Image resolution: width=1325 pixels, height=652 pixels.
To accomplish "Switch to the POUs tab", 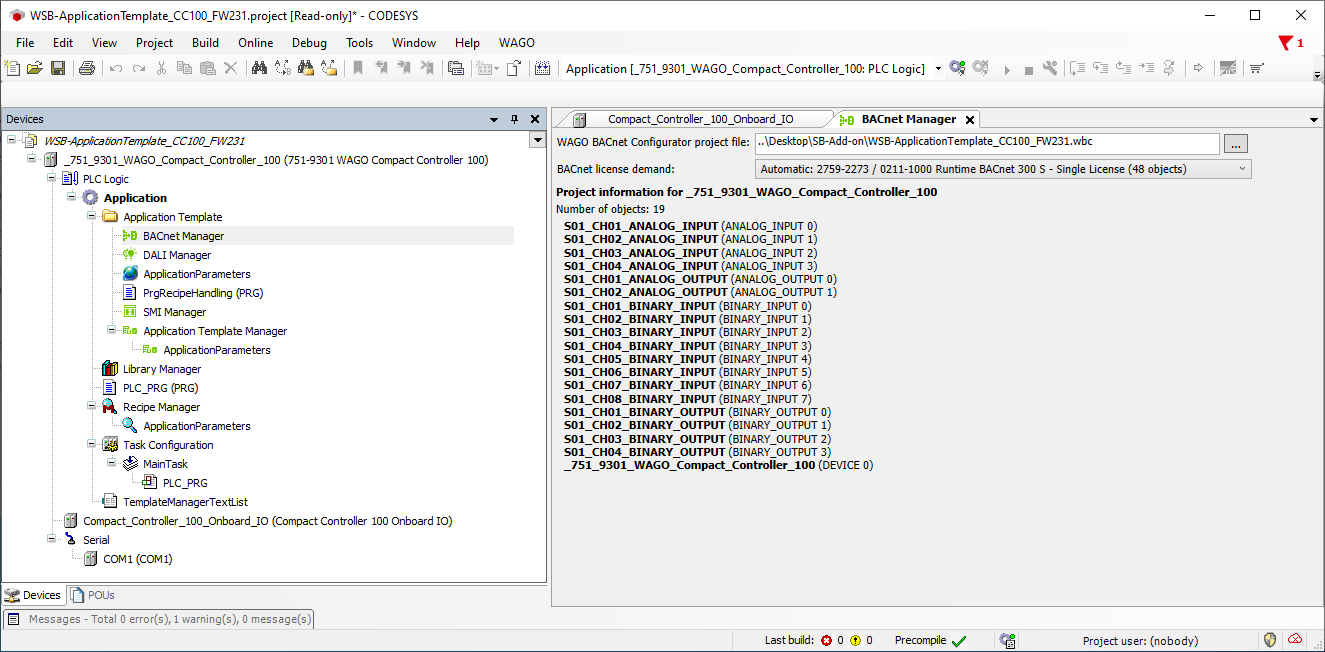I will [x=93, y=595].
